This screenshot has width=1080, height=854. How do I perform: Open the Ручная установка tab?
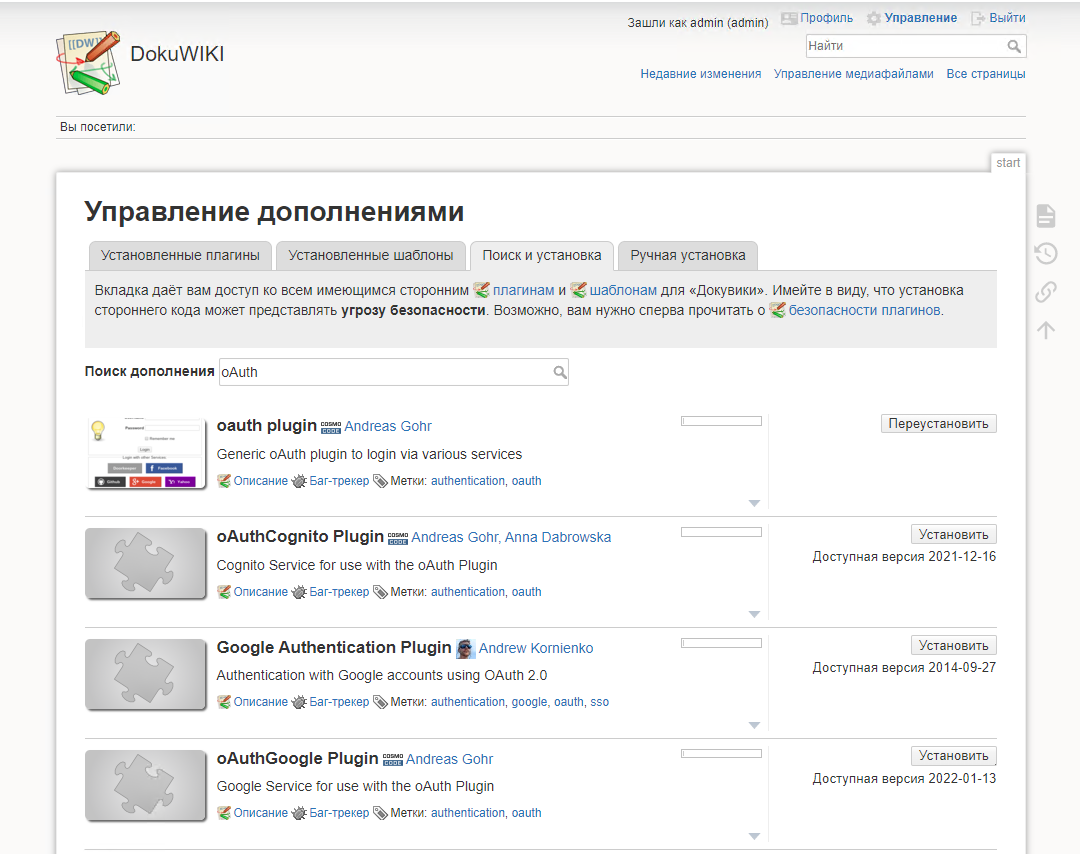687,256
